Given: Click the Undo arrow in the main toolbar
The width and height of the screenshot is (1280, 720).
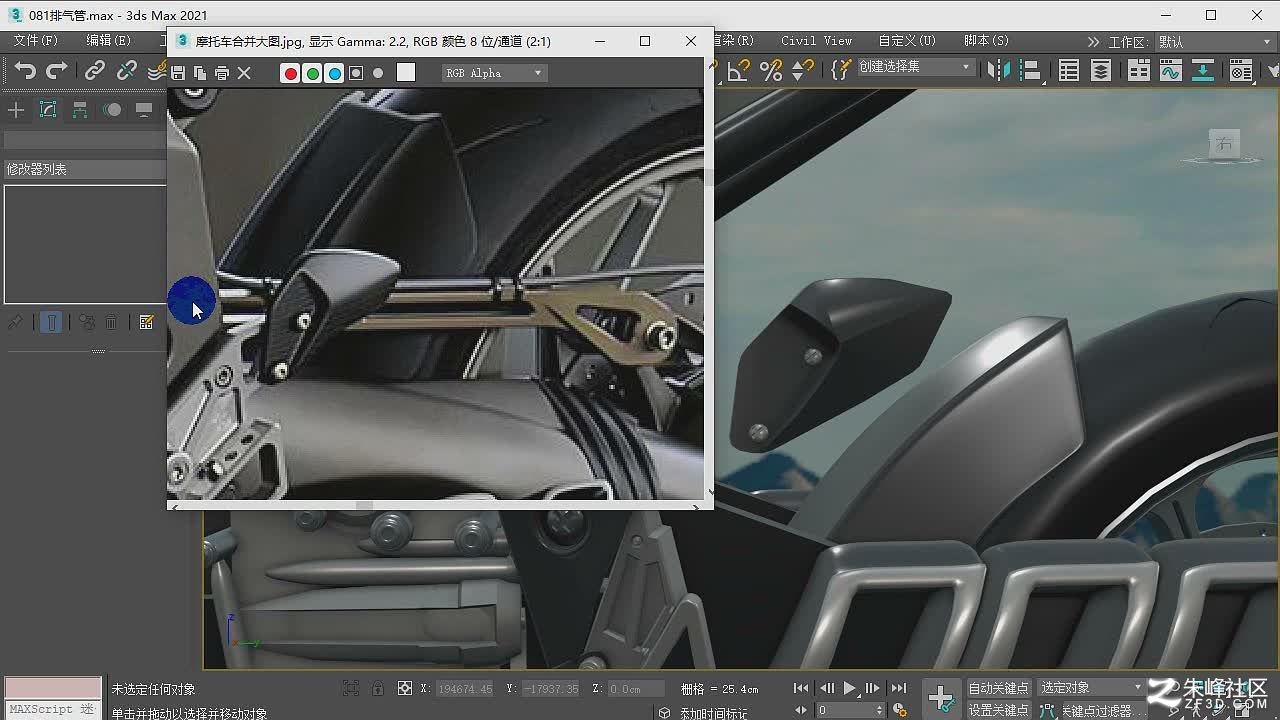Looking at the screenshot, I should pyautogui.click(x=25, y=70).
